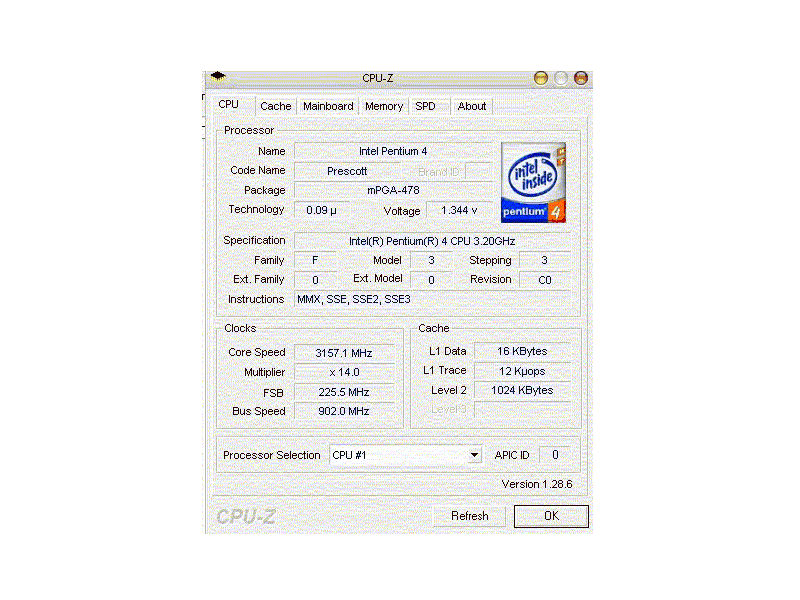Click the Technology value 0.09 µ
The width and height of the screenshot is (800, 600).
click(321, 210)
